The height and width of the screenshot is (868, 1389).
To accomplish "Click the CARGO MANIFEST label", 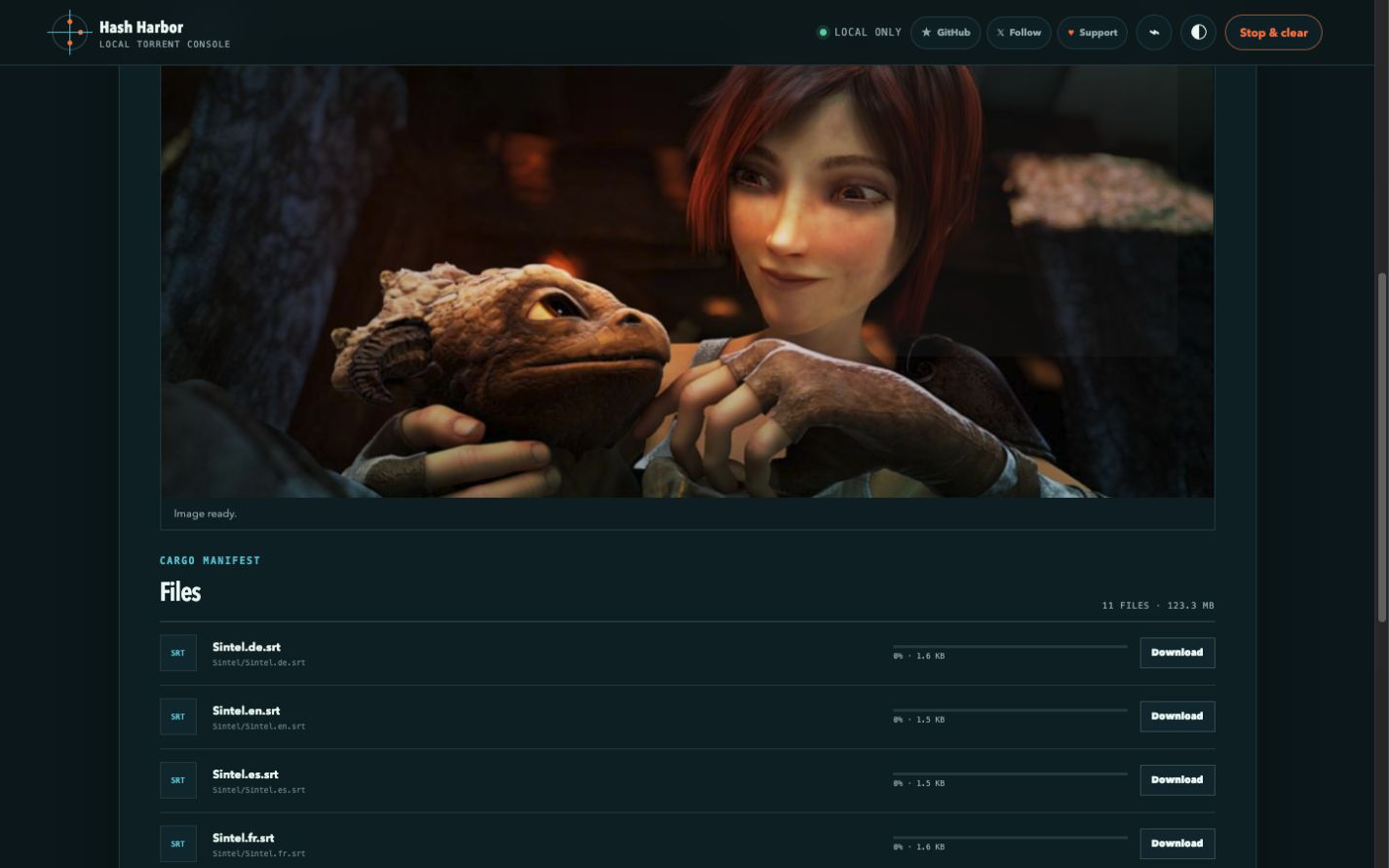I will coord(210,560).
